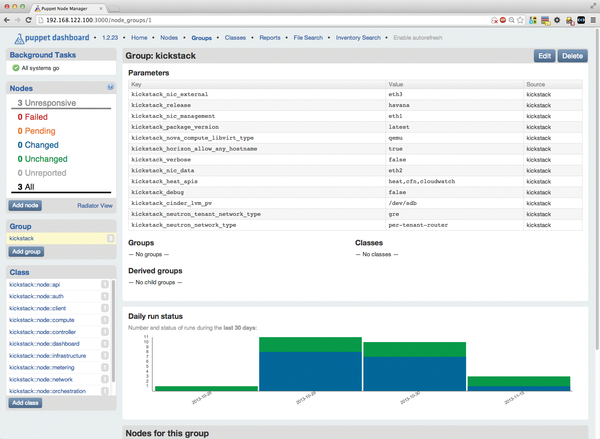Click the Puppet Node Manager tab favicon
The height and width of the screenshot is (439, 600).
pos(37,8)
